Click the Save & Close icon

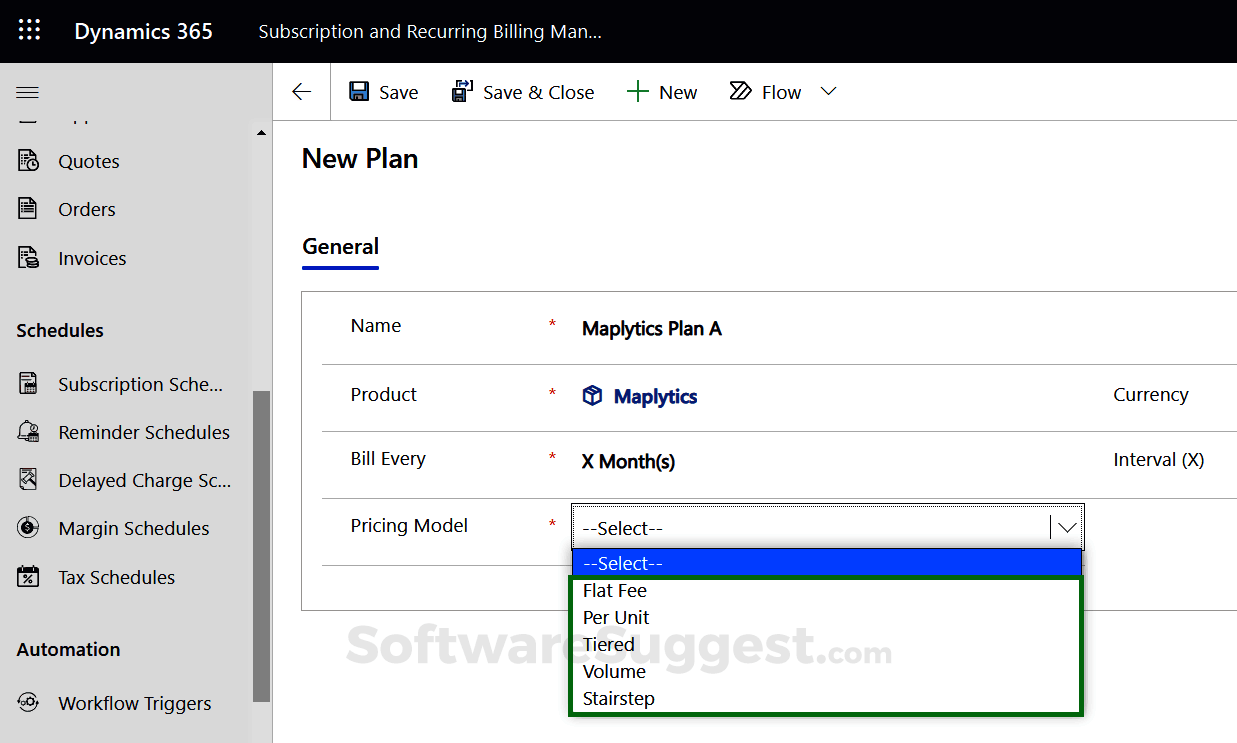462,92
